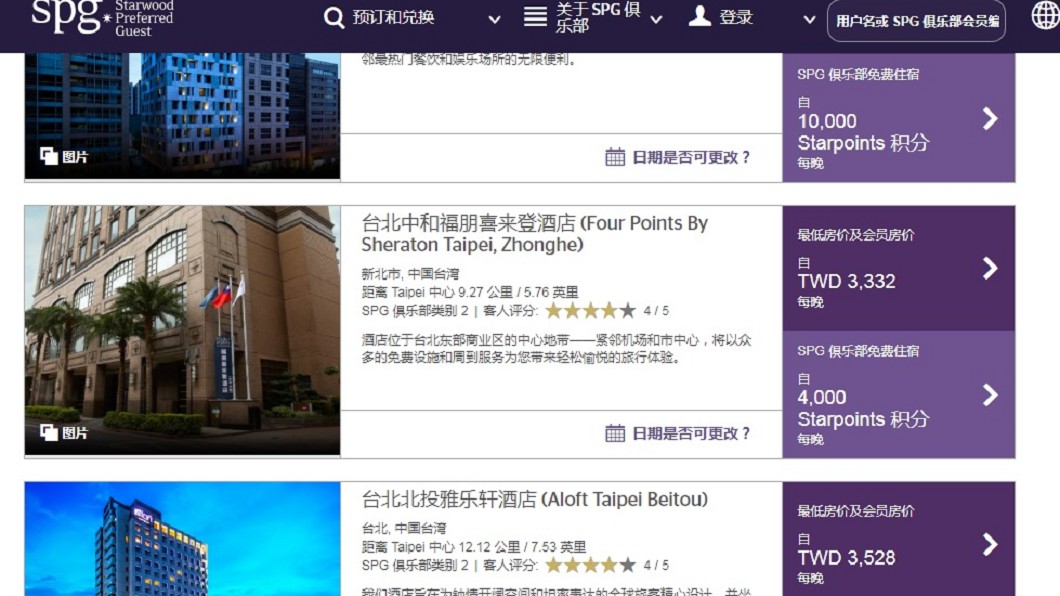Select the 4,000 Starpoints free stay panel
The height and width of the screenshot is (596, 1060).
[x=898, y=395]
